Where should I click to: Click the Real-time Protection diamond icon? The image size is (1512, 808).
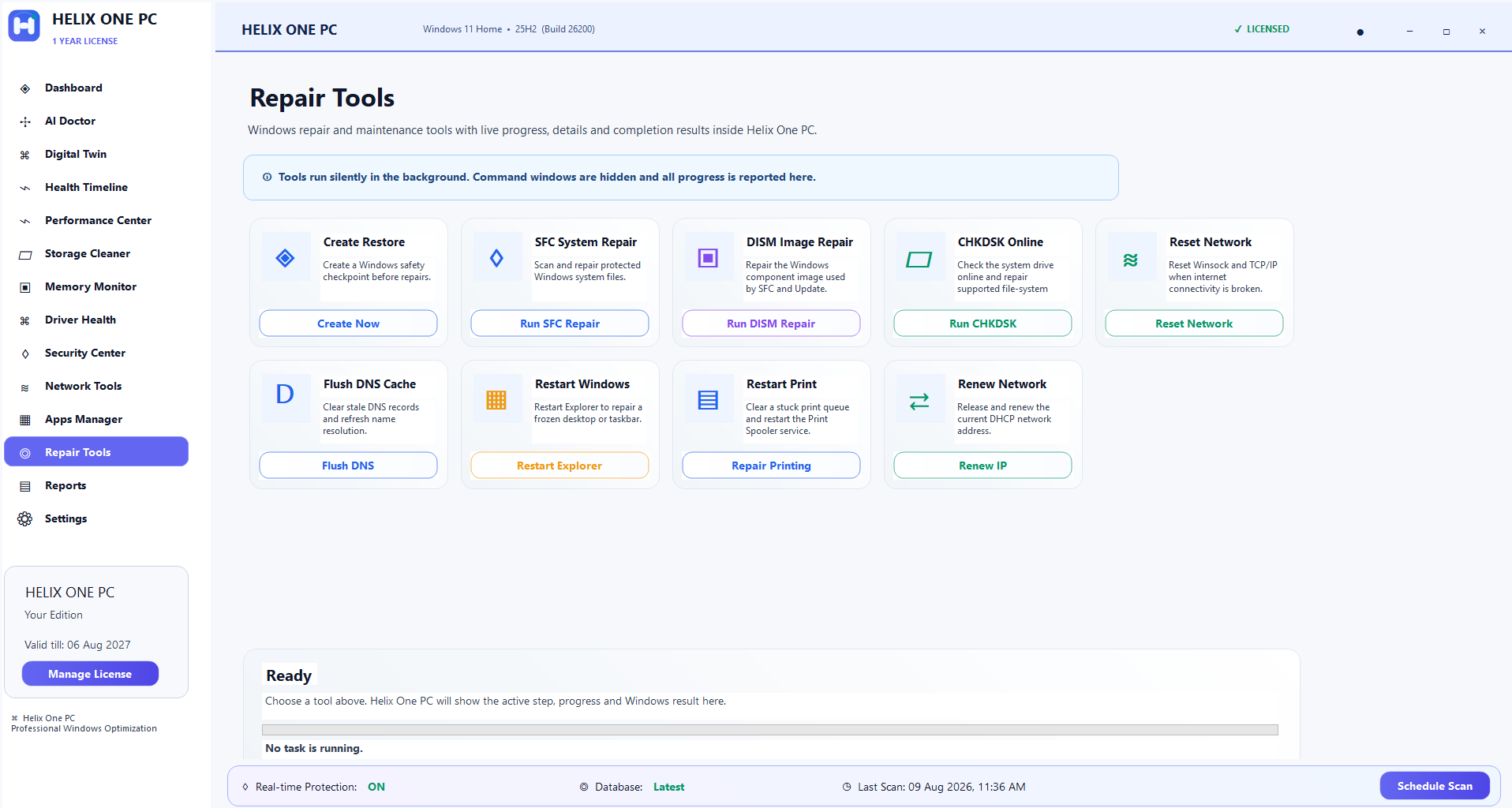coord(245,787)
